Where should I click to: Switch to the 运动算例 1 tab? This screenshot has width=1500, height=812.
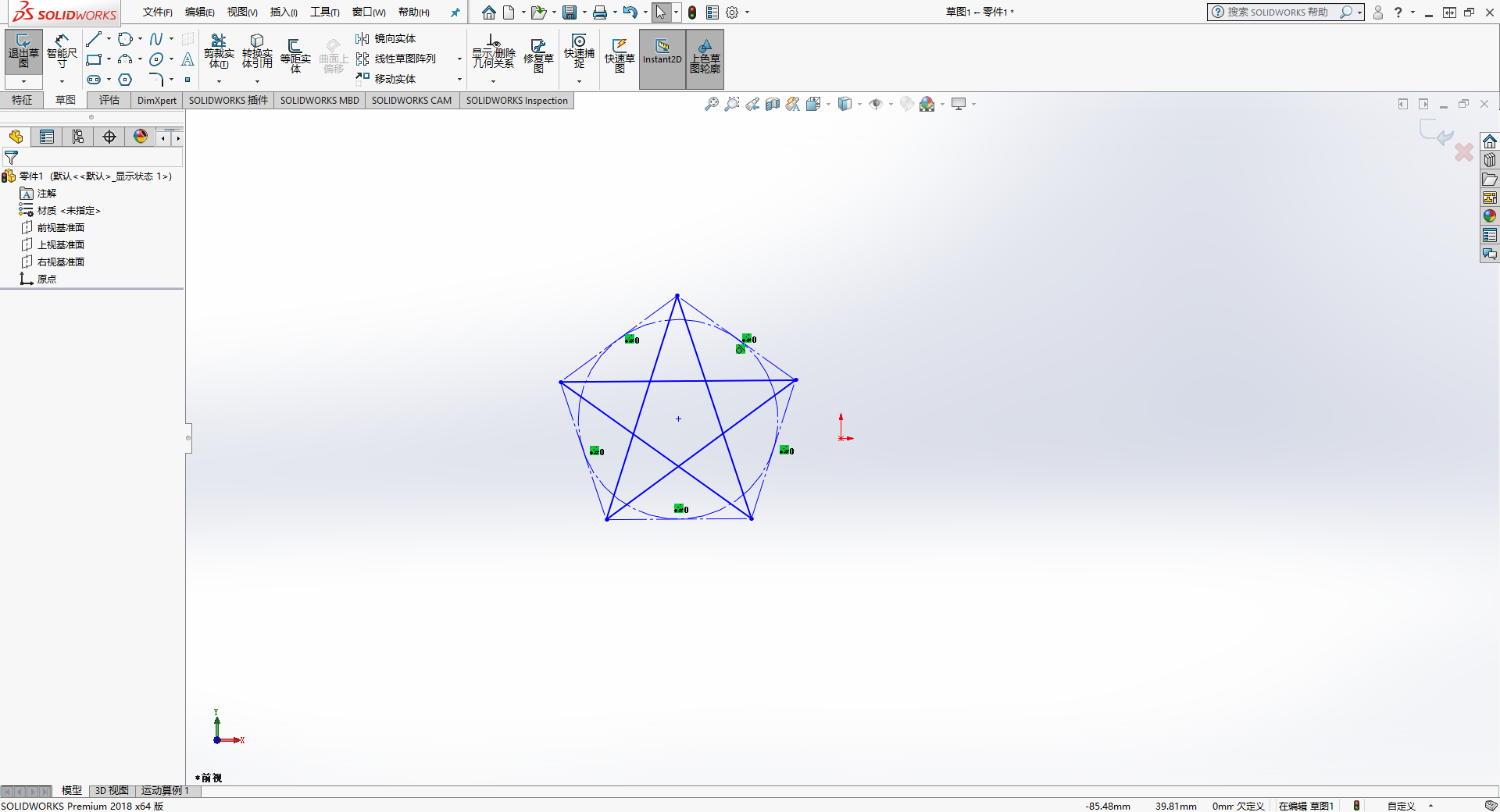point(164,791)
